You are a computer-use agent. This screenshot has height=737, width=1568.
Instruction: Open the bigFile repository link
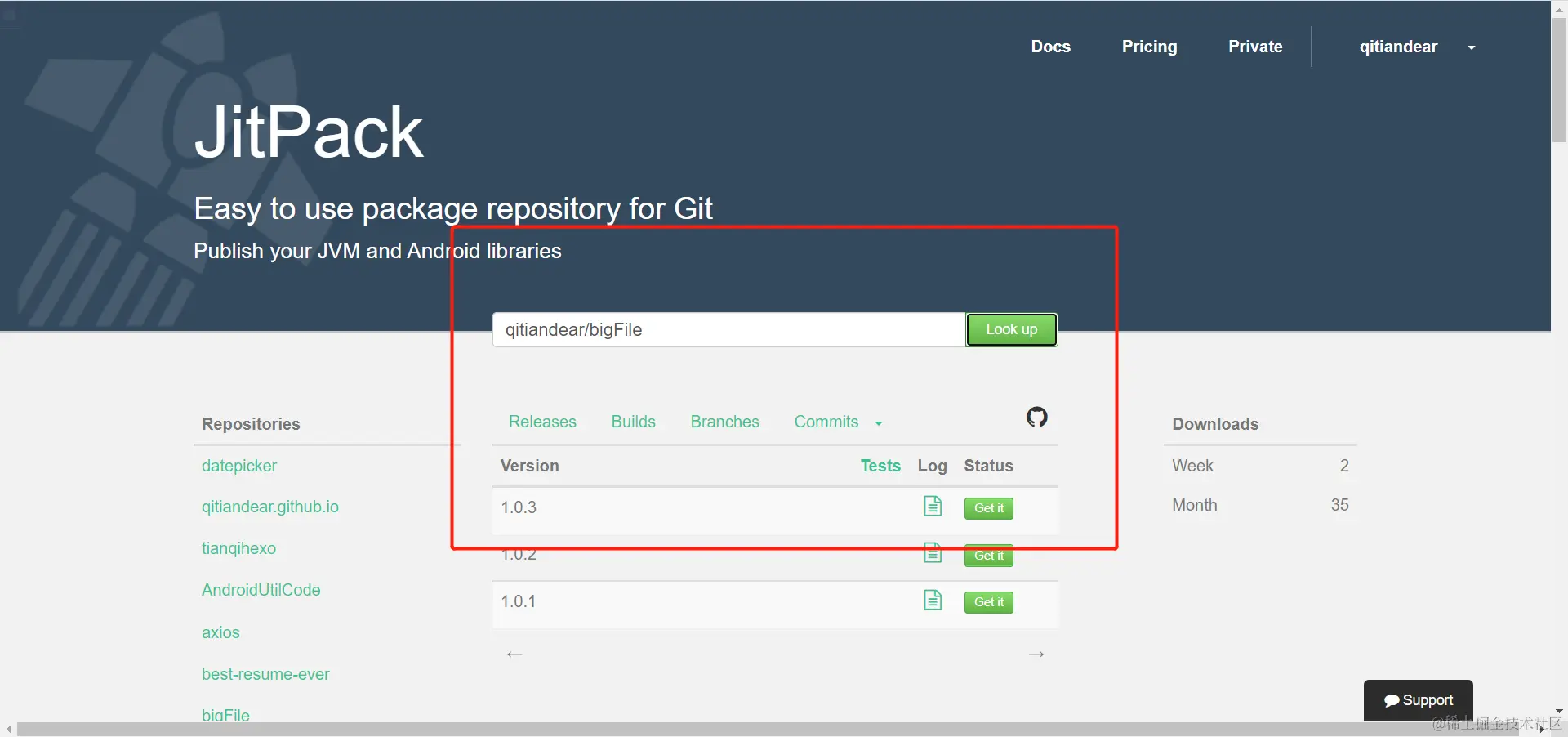click(225, 715)
